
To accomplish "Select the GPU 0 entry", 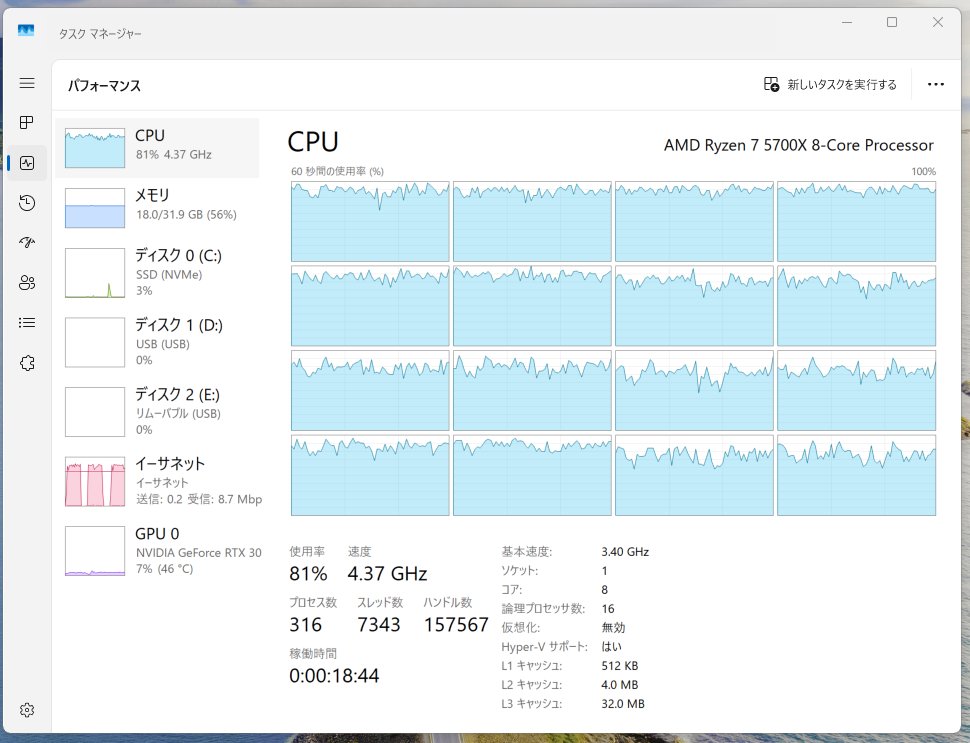I will 157,551.
